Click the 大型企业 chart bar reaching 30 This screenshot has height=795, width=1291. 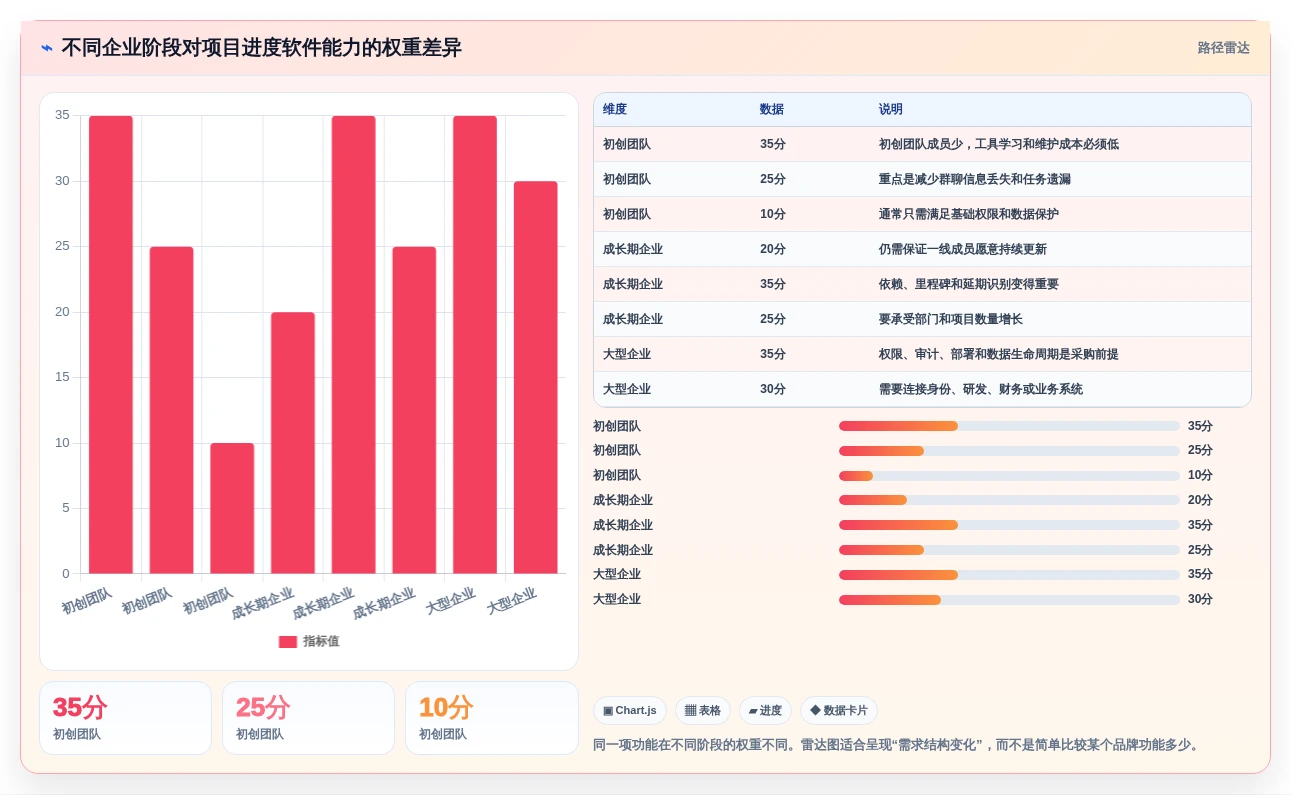click(536, 377)
